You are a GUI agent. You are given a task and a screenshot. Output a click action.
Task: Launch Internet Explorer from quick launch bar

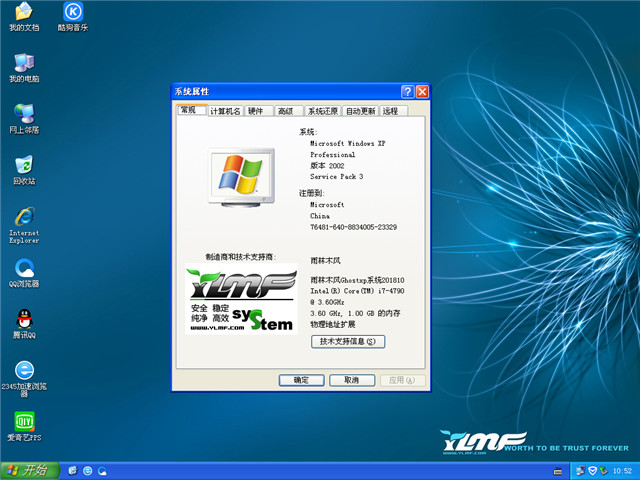73,471
